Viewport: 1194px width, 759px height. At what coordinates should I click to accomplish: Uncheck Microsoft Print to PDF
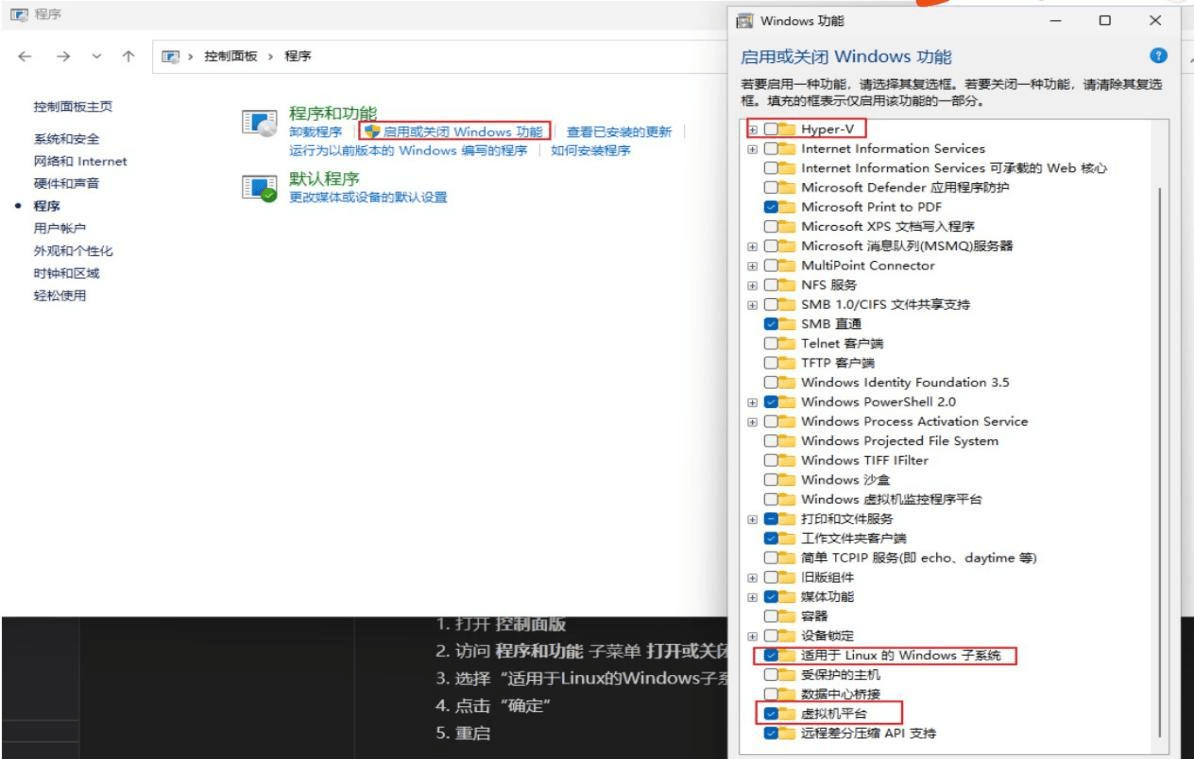pyautogui.click(x=771, y=207)
